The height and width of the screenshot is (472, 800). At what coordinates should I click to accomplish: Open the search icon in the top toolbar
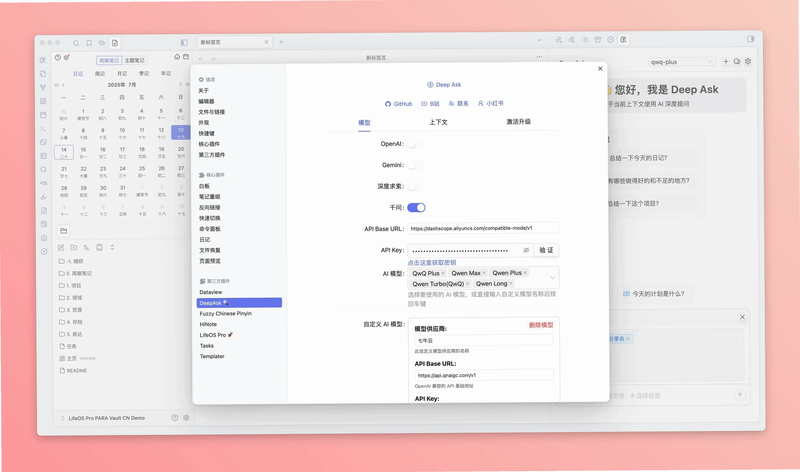pos(76,43)
